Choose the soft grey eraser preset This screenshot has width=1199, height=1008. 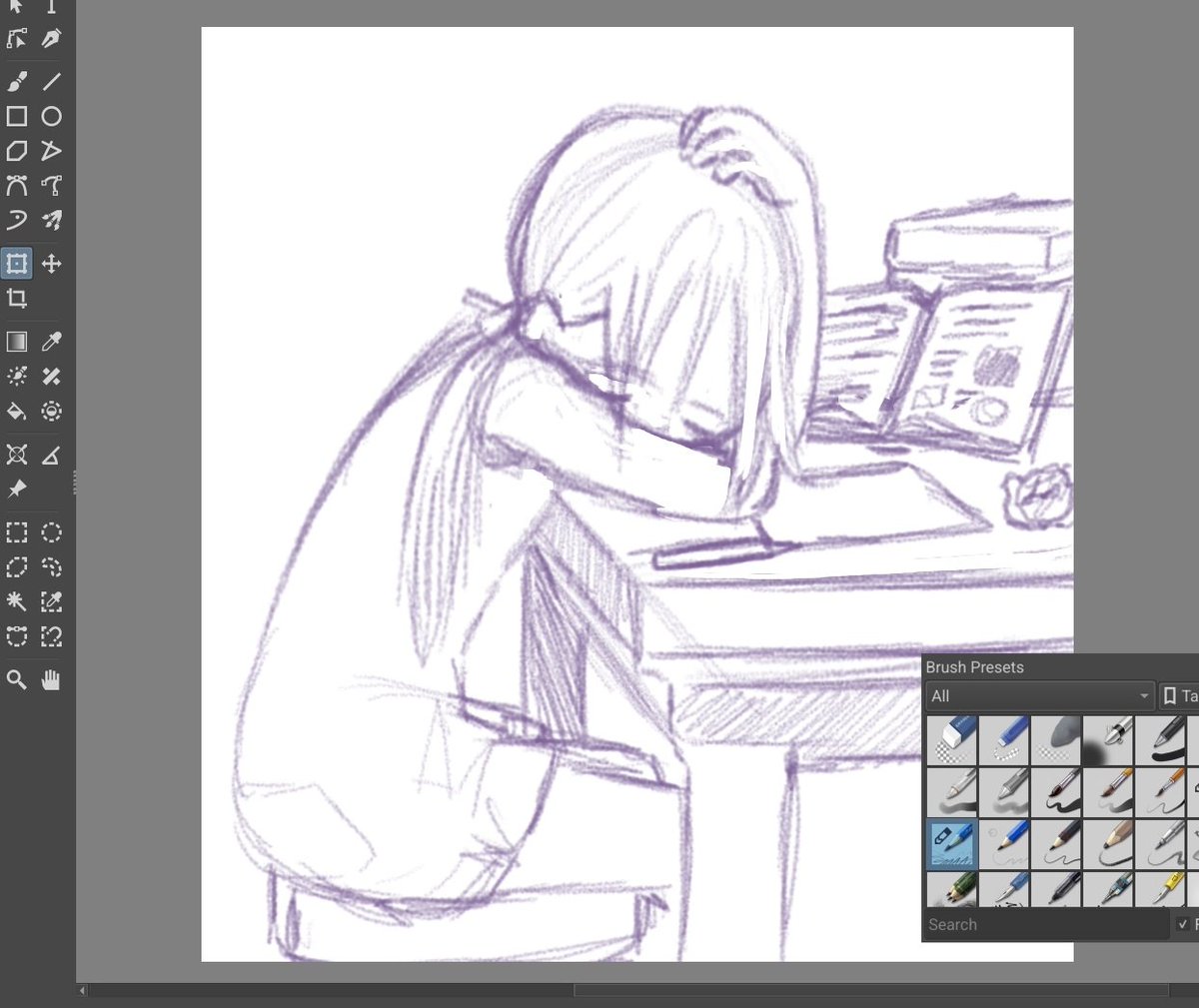1056,740
